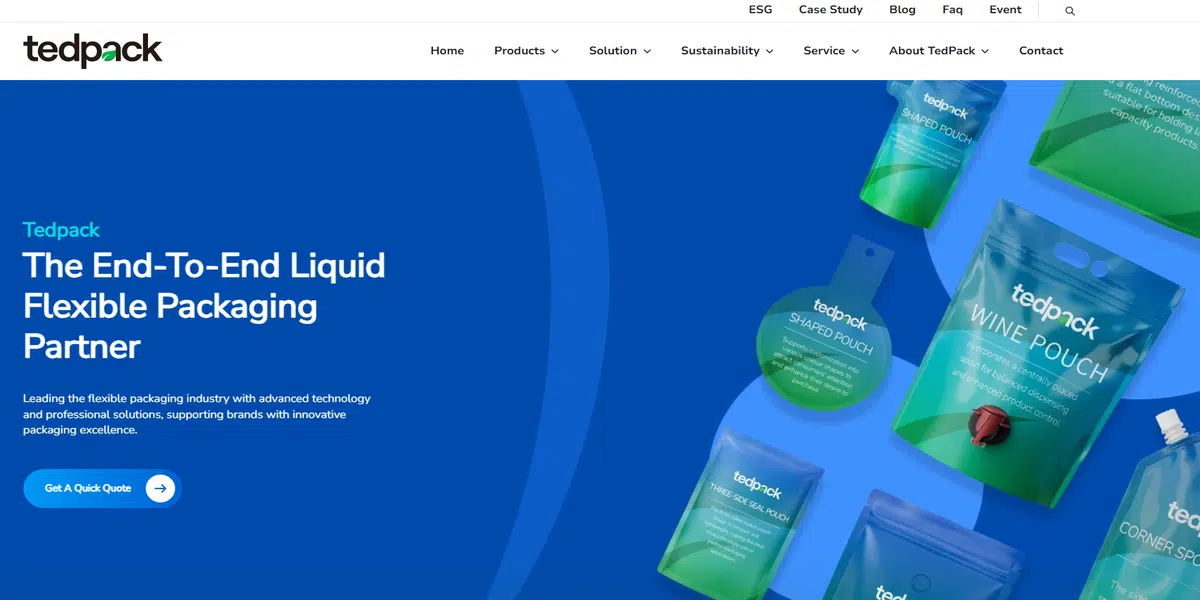
Task: Open the Blog link
Action: pyautogui.click(x=902, y=10)
